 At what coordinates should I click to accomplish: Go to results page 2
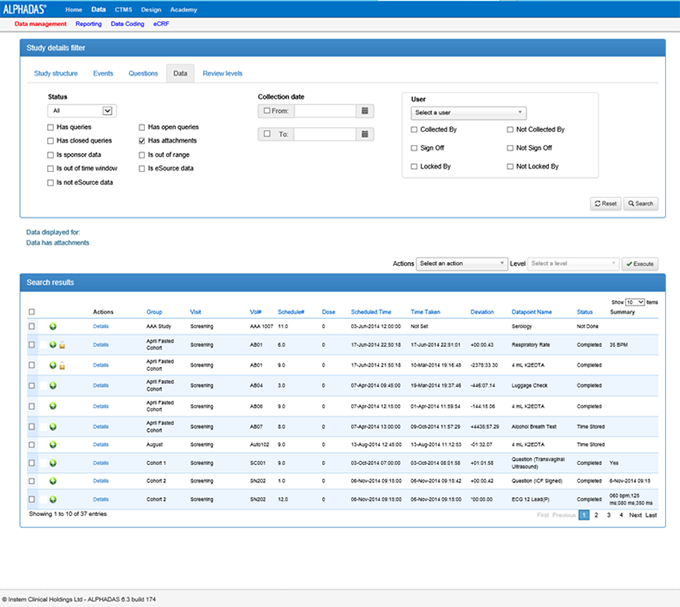(596, 515)
